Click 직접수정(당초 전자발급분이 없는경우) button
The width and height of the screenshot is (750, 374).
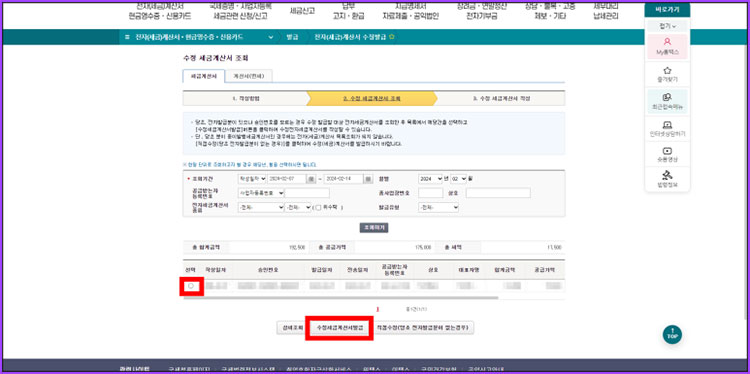tap(424, 328)
